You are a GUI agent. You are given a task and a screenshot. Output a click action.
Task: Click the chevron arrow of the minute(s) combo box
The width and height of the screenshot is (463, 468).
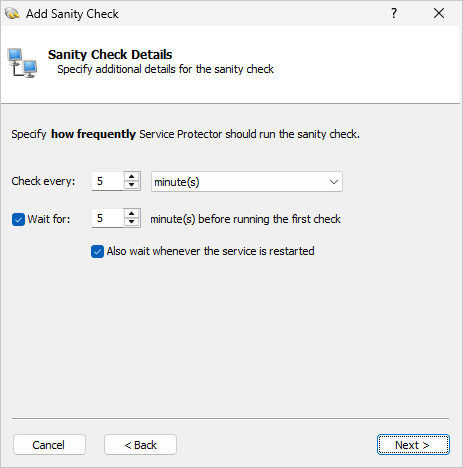coord(334,182)
